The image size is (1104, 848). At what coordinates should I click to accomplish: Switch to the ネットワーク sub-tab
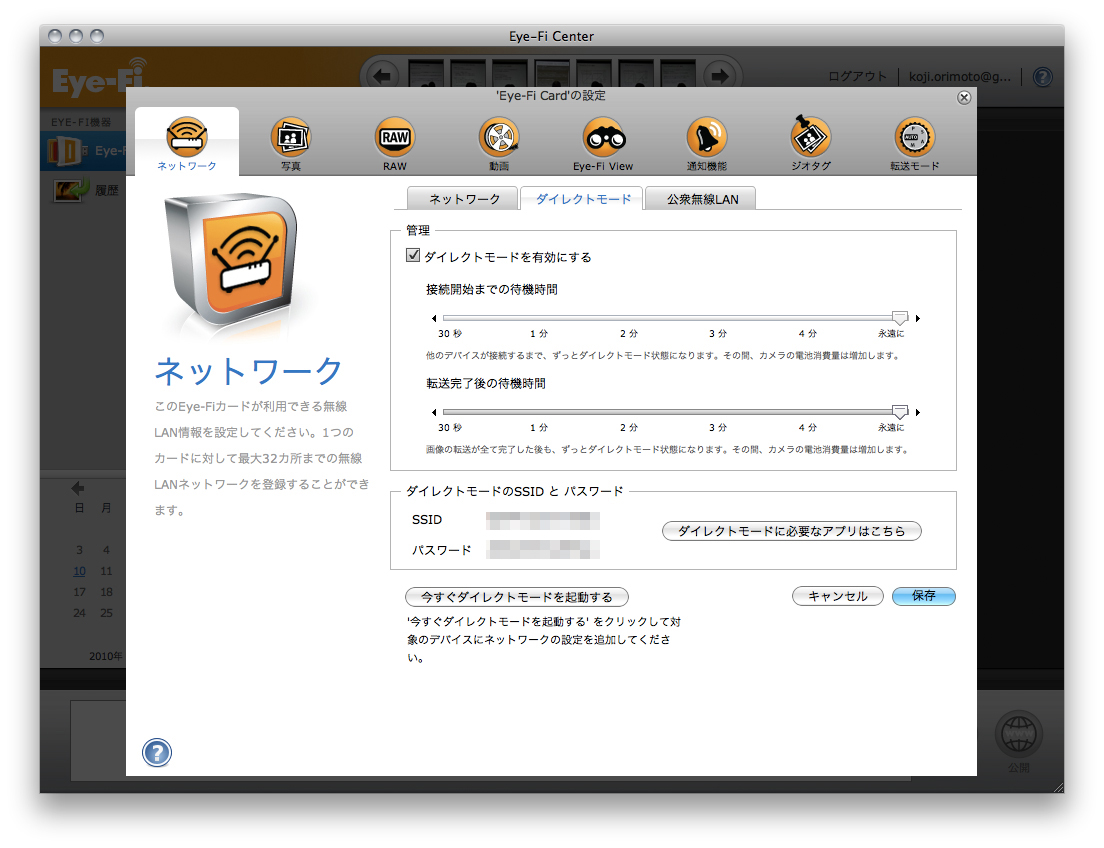[462, 198]
